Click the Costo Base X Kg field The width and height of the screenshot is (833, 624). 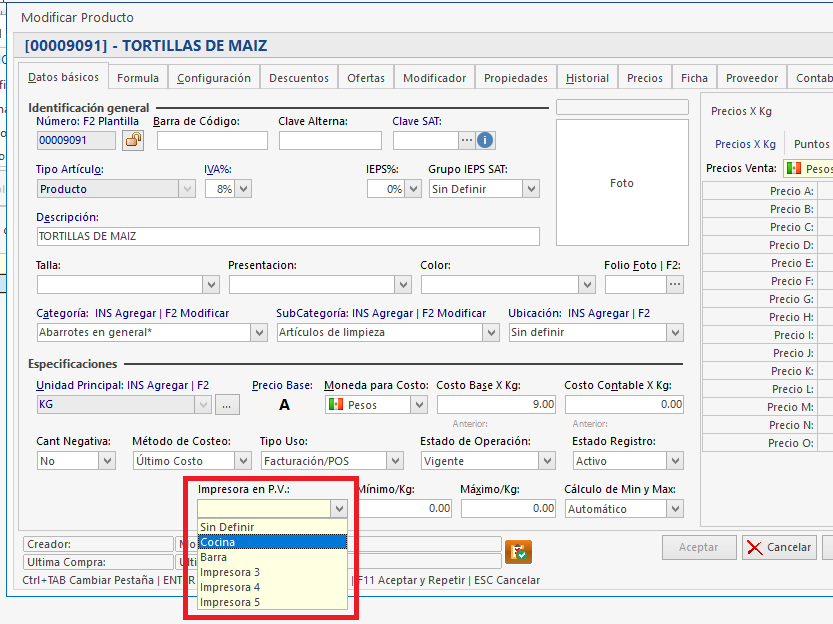pyautogui.click(x=496, y=405)
